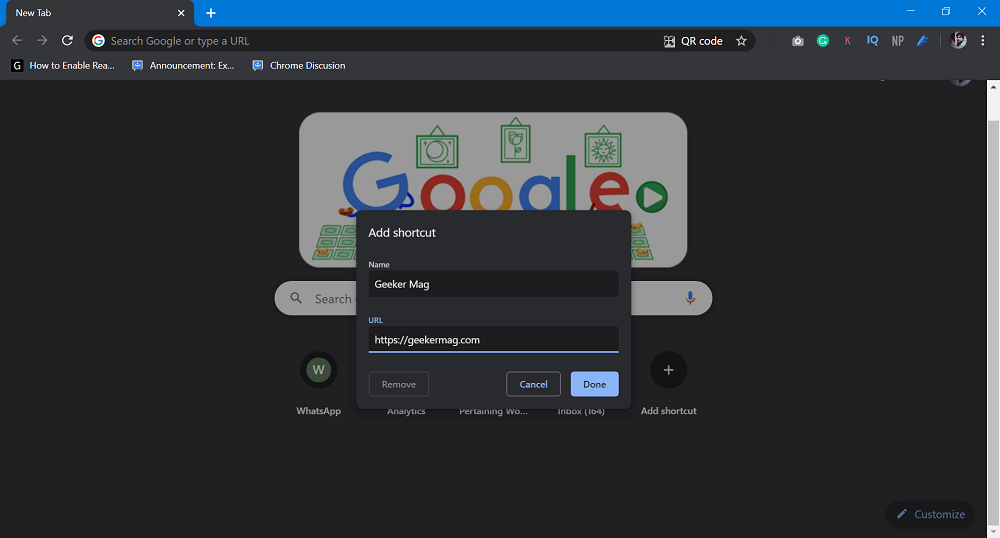
Task: Open the blue pen extension
Action: click(x=922, y=41)
